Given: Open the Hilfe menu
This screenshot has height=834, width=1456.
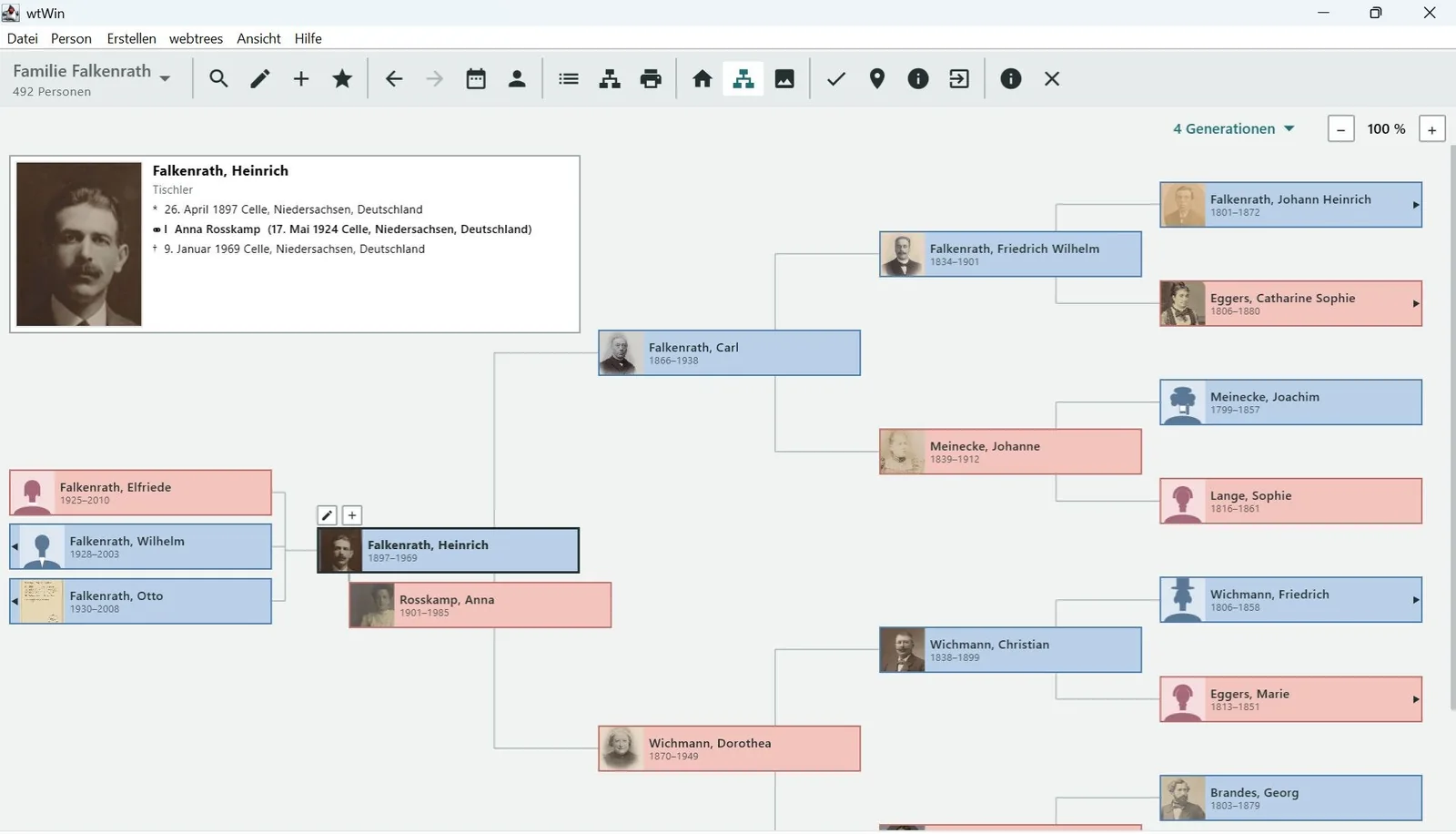Looking at the screenshot, I should (x=308, y=38).
